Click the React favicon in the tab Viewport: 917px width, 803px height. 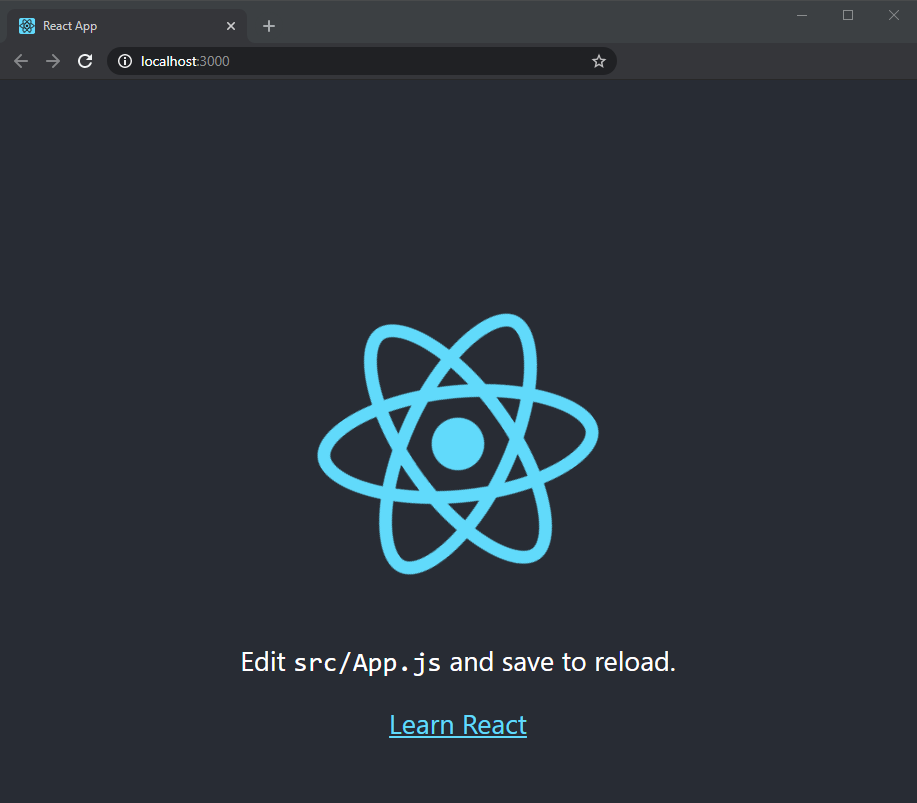point(27,26)
